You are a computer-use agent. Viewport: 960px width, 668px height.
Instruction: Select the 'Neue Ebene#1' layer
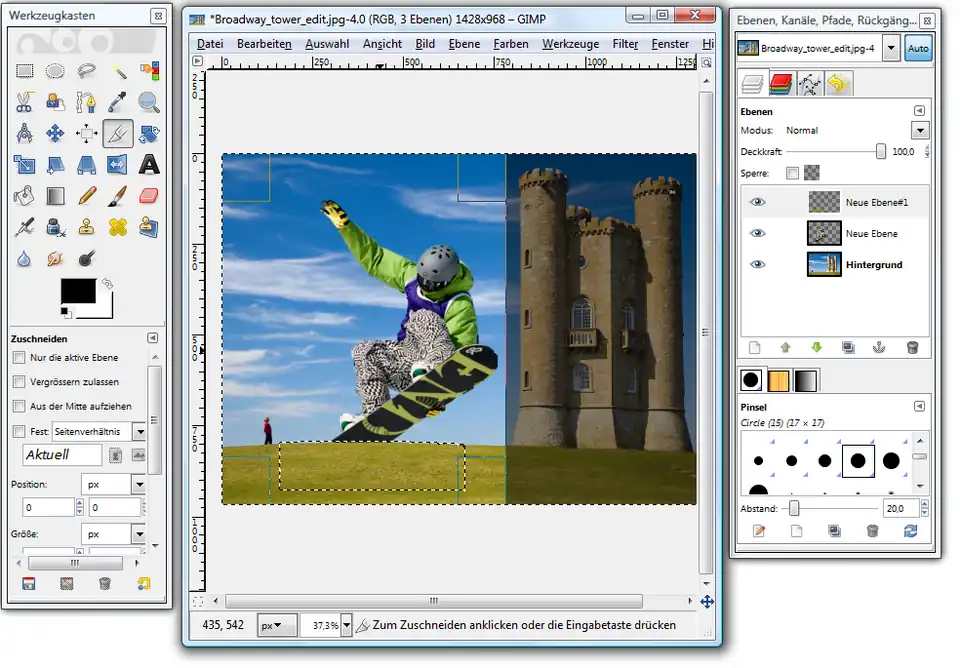(x=876, y=202)
